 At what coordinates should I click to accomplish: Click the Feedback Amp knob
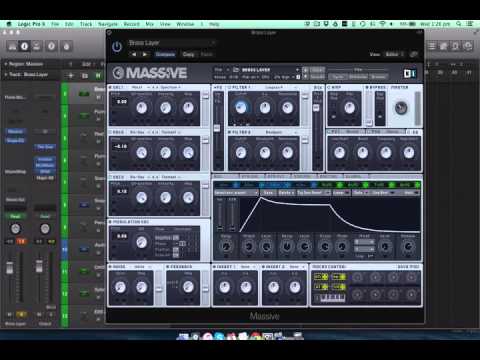pos(188,287)
